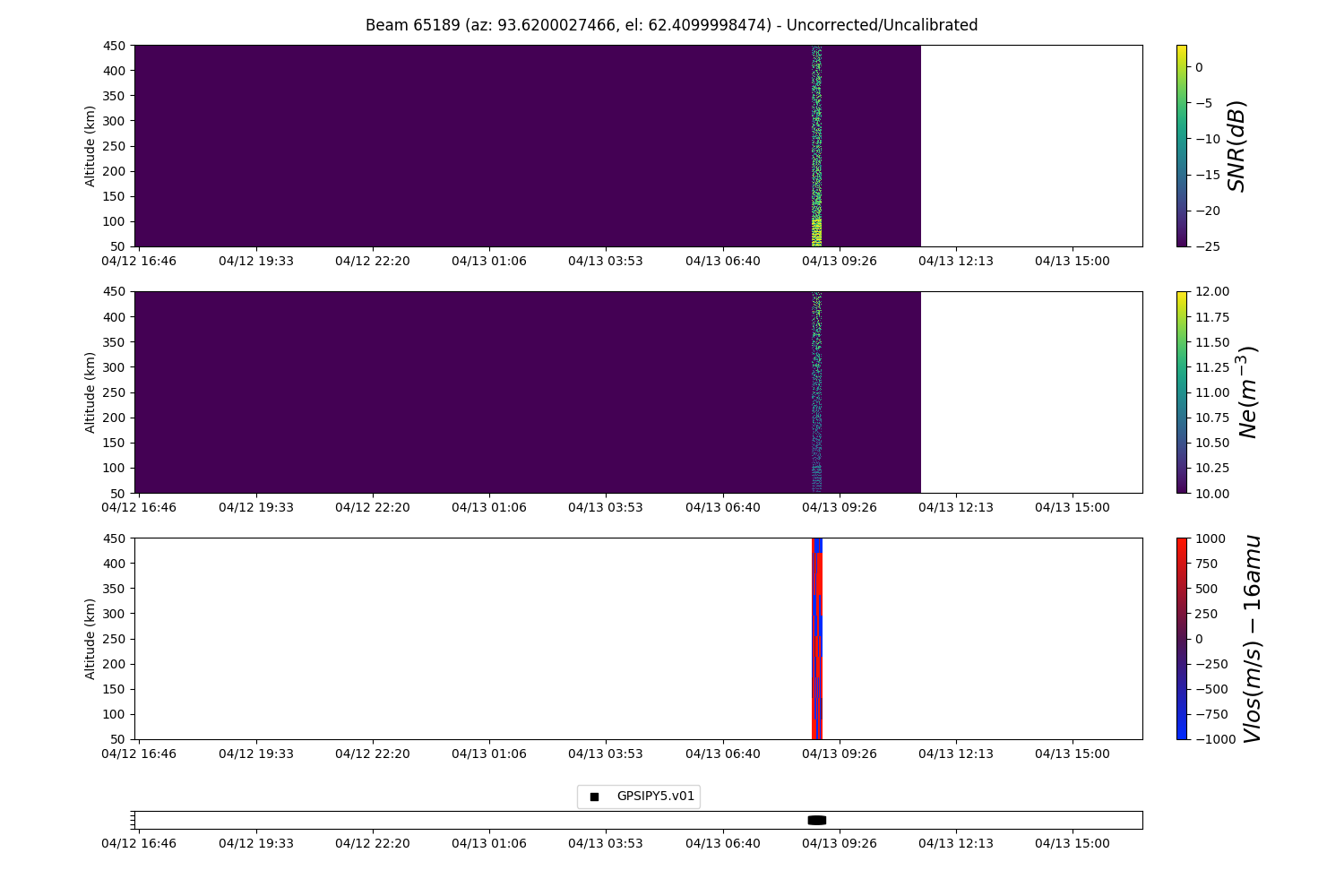
Task: Click the "10.25" tick on Ne colorbar
Action: click(1210, 468)
